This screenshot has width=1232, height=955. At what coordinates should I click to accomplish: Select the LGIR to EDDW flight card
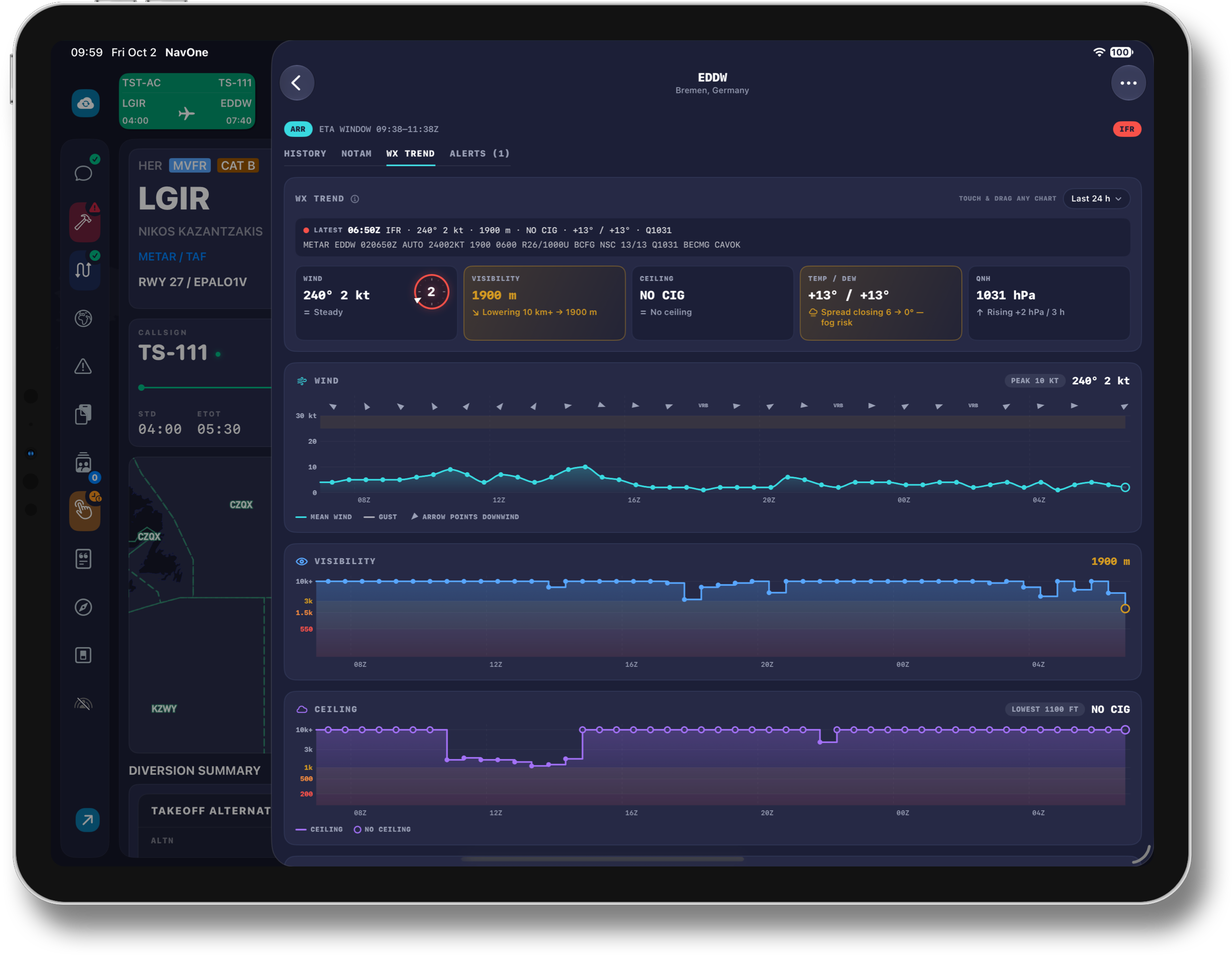coord(187,101)
